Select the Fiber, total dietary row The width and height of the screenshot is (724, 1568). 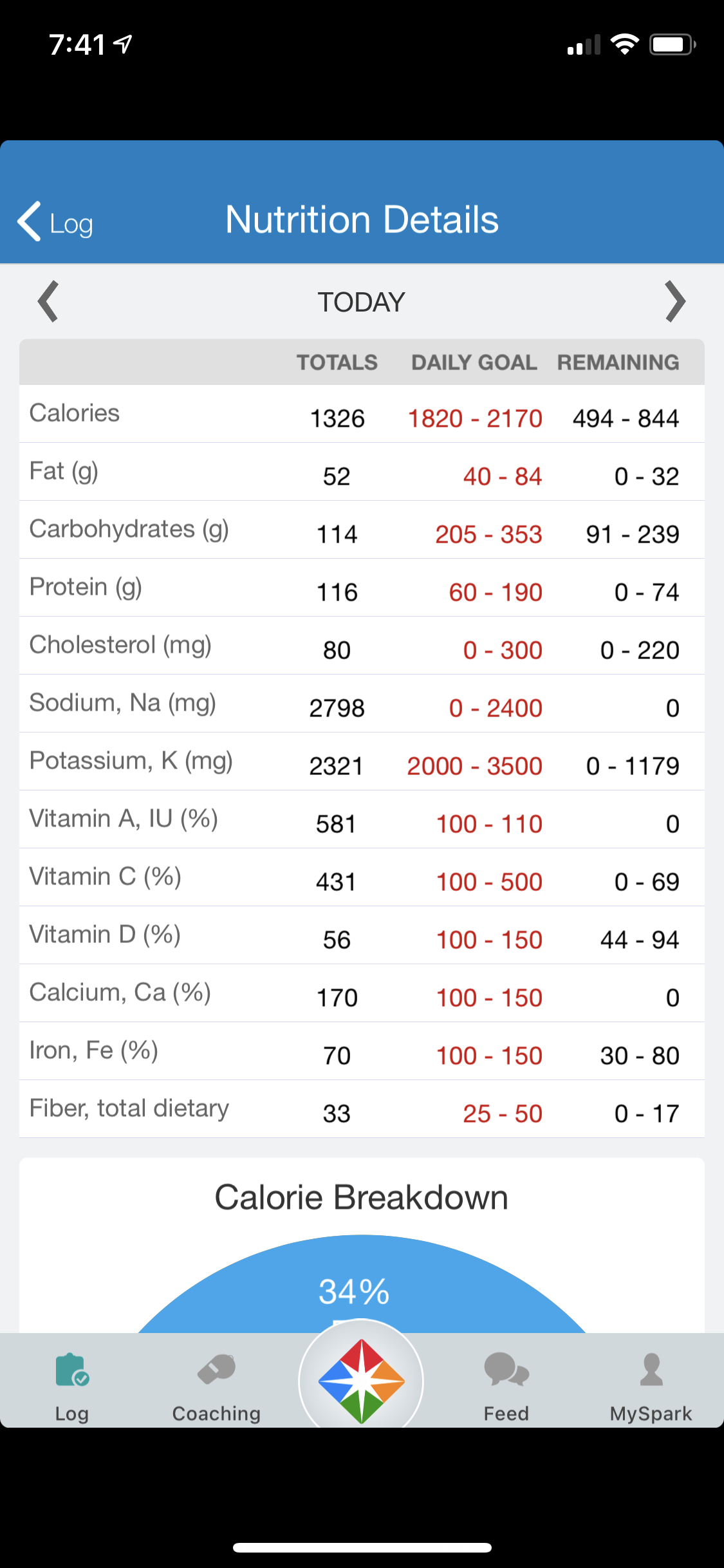[x=362, y=1109]
